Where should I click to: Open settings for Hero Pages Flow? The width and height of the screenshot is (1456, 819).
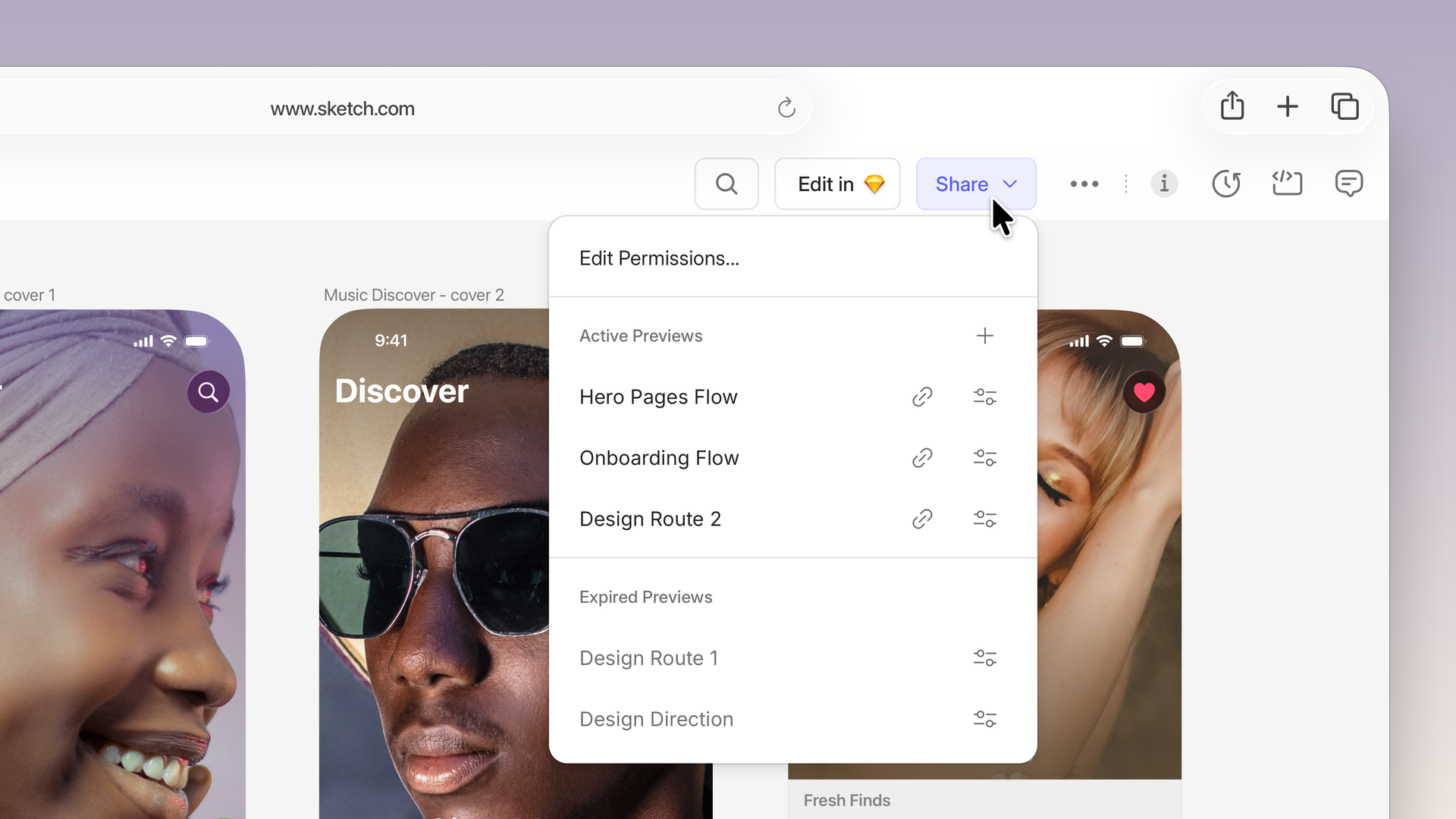coord(985,397)
